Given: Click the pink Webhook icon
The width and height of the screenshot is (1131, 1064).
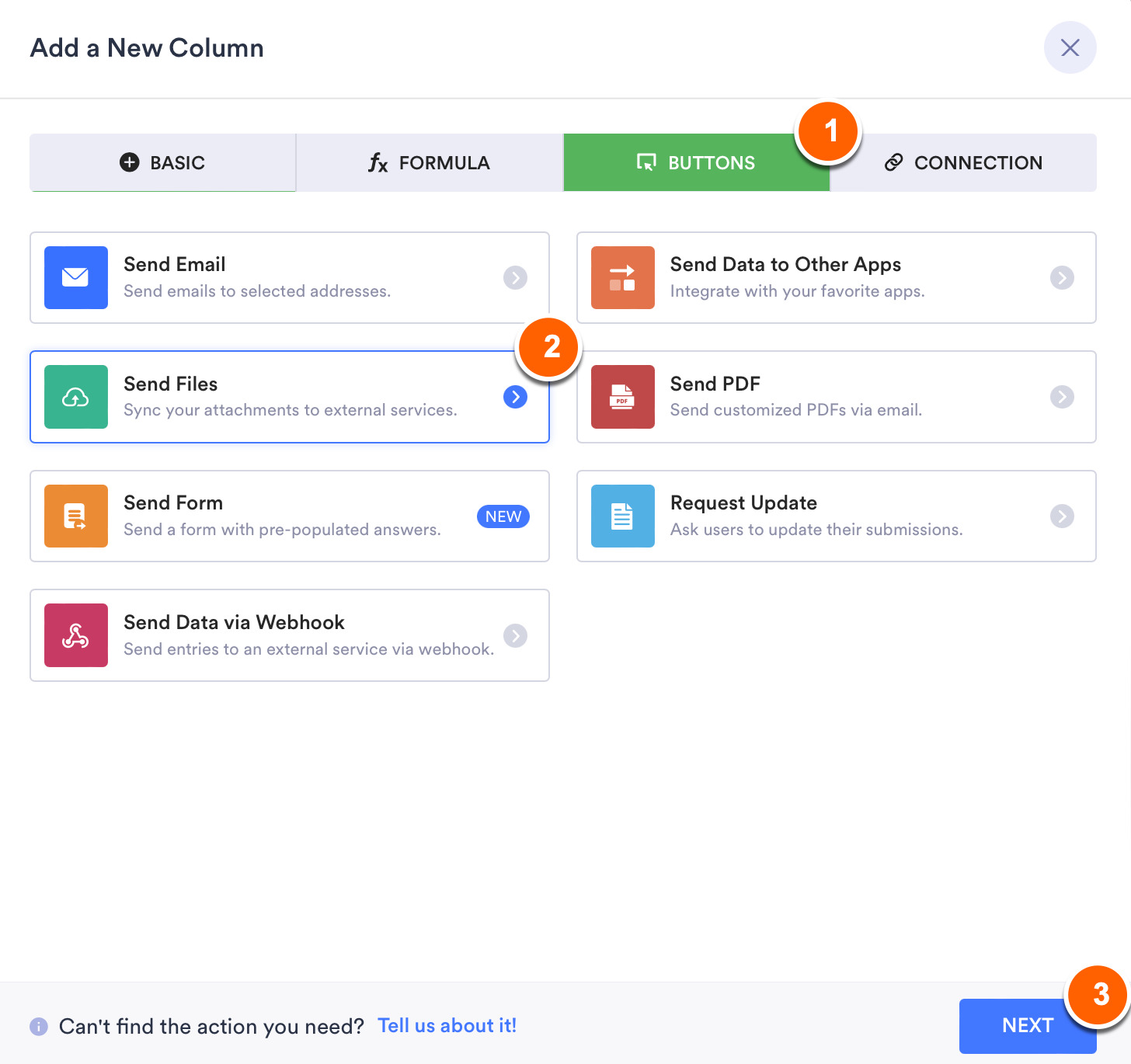Looking at the screenshot, I should click(x=76, y=635).
